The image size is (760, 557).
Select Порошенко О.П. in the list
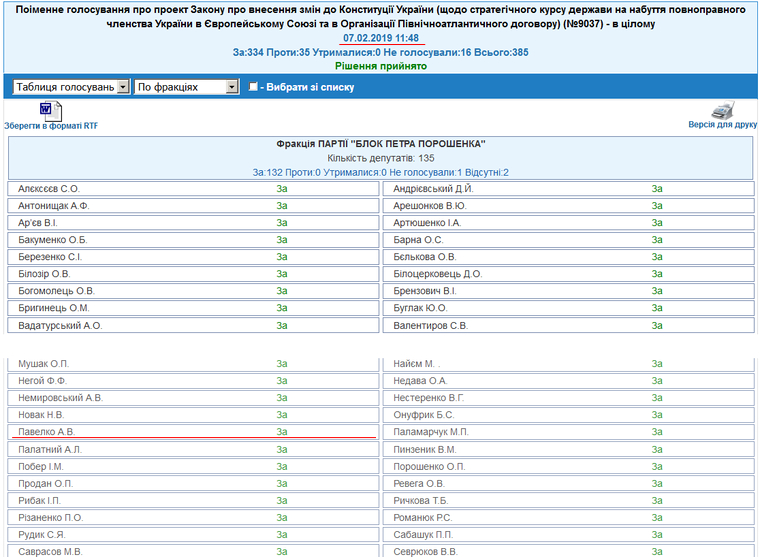pyautogui.click(x=430, y=466)
